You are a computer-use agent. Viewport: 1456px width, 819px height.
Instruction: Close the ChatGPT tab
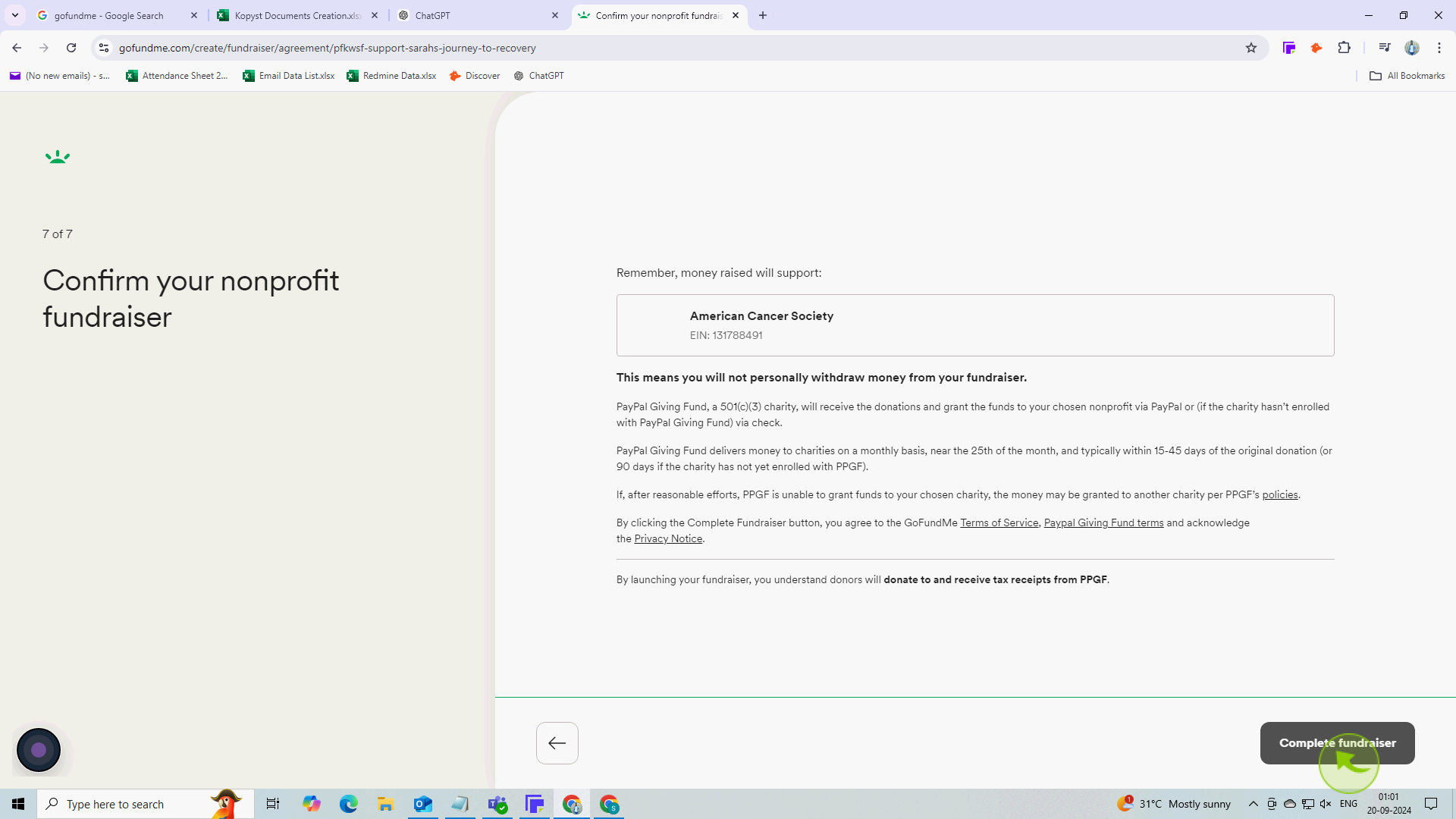[555, 15]
